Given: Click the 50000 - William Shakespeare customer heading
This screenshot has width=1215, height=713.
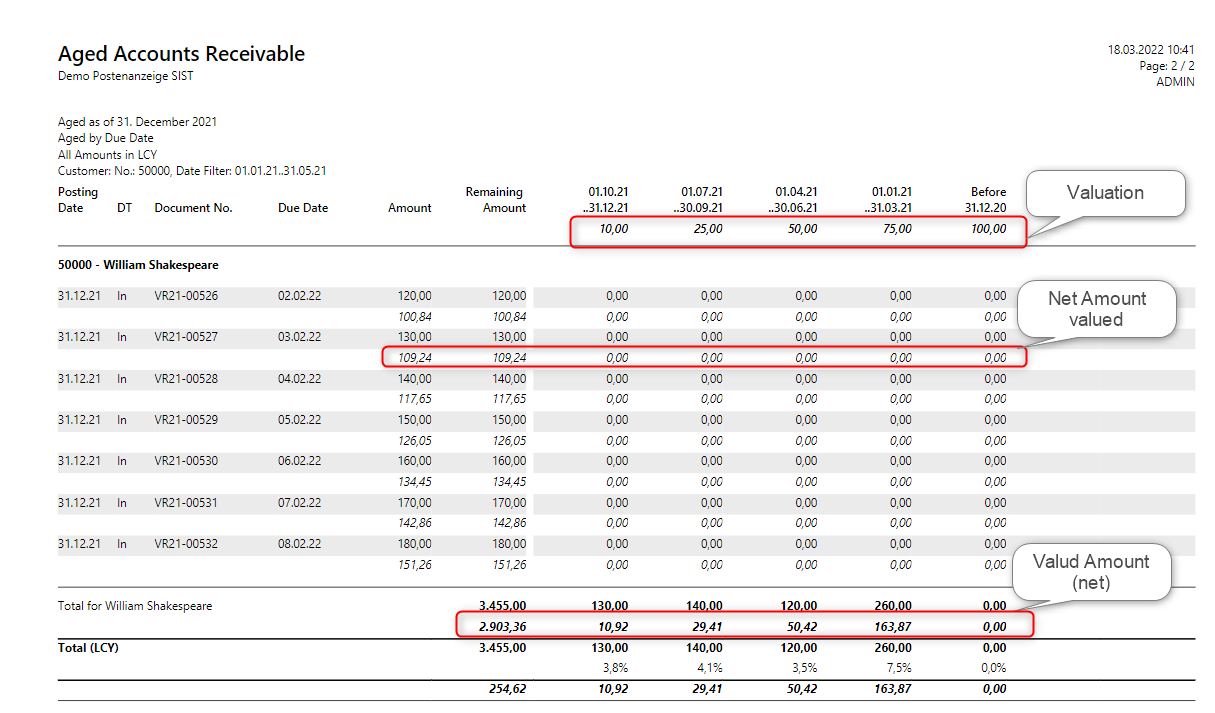Looking at the screenshot, I should coord(138,265).
